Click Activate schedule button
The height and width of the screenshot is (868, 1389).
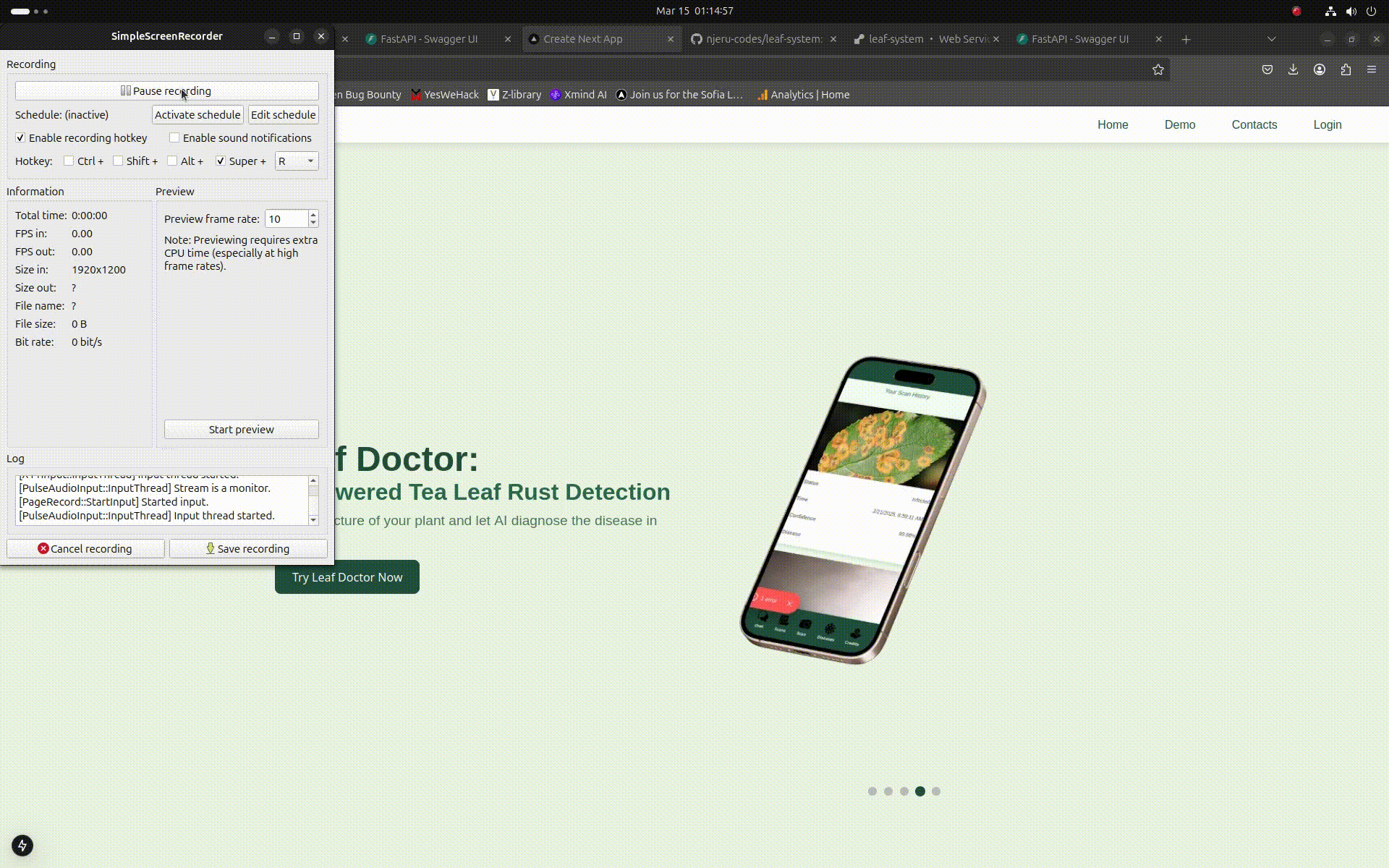tap(197, 115)
